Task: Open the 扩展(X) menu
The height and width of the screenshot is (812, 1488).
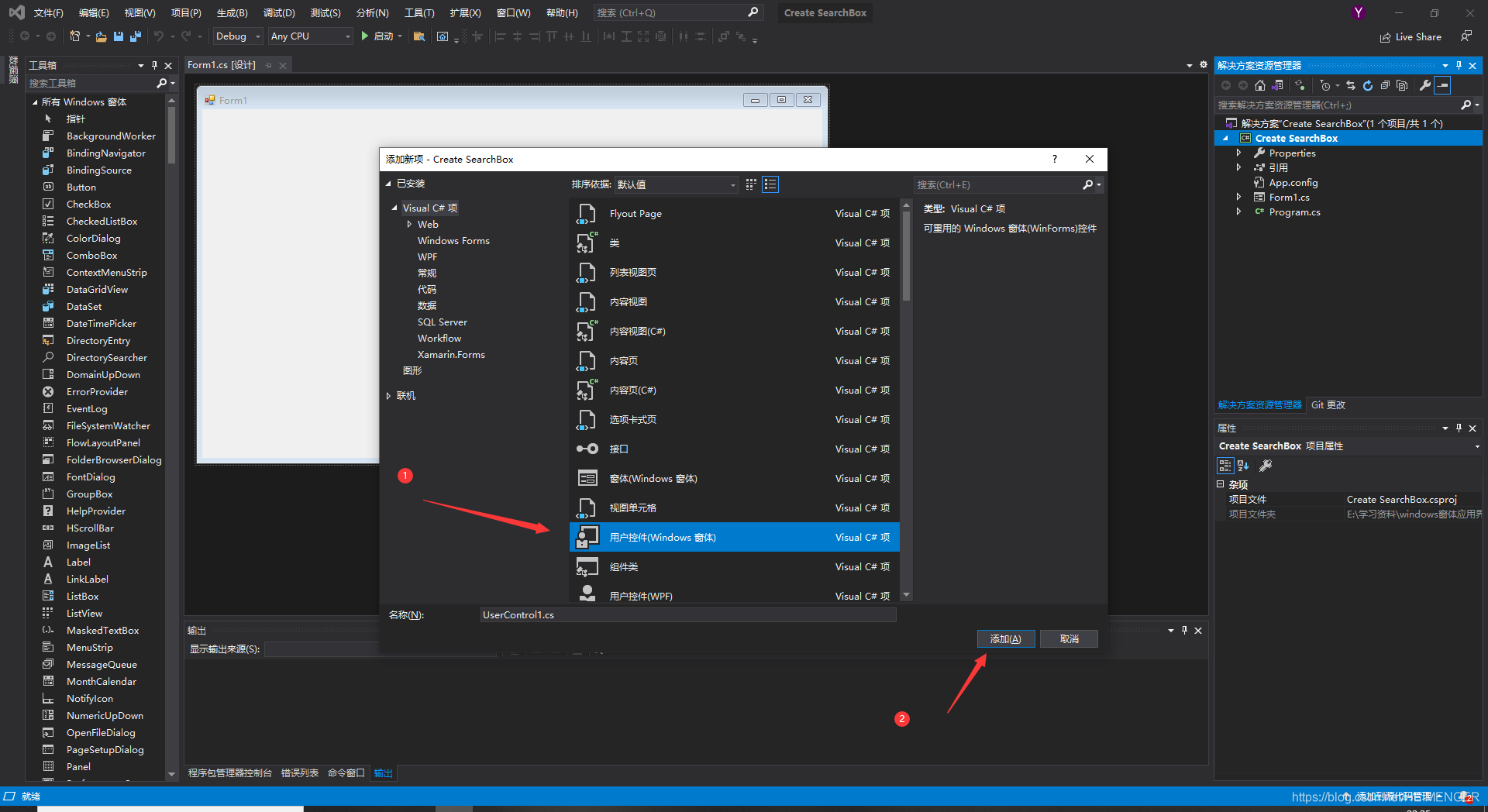Action: click(465, 13)
